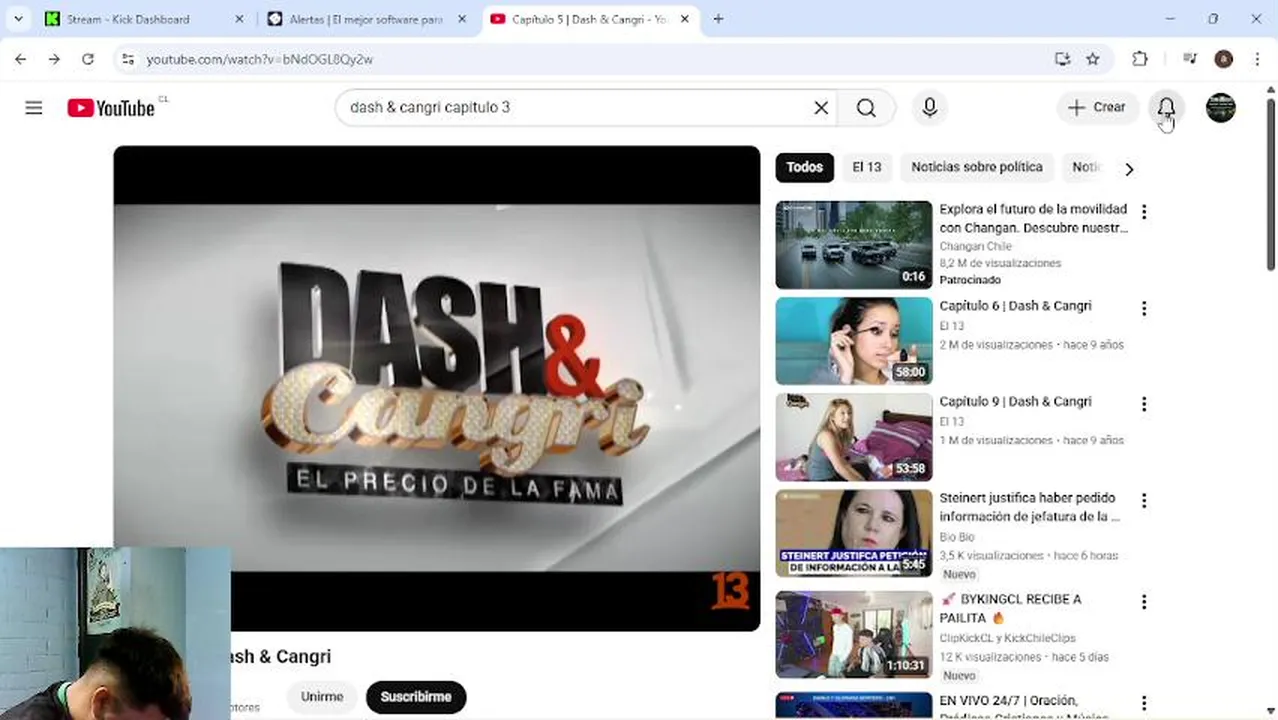Click the address bar URL

(x=260, y=60)
